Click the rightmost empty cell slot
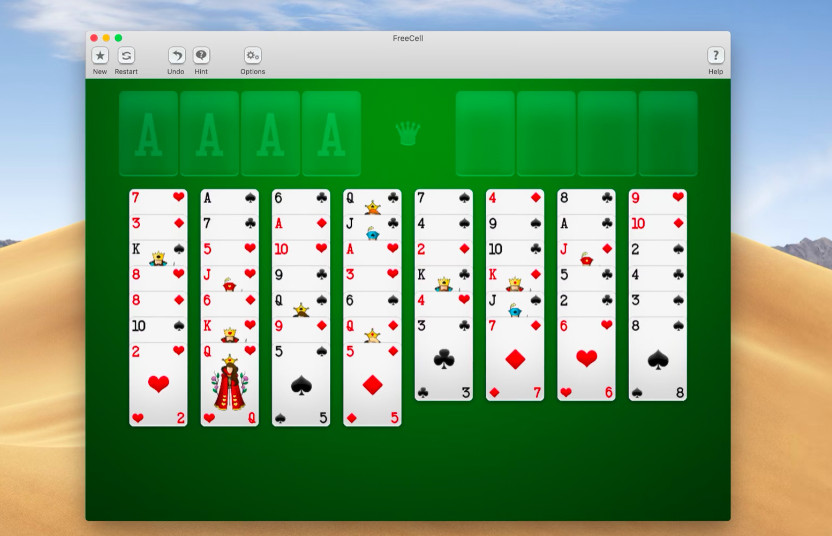This screenshot has height=536, width=832. click(x=667, y=133)
